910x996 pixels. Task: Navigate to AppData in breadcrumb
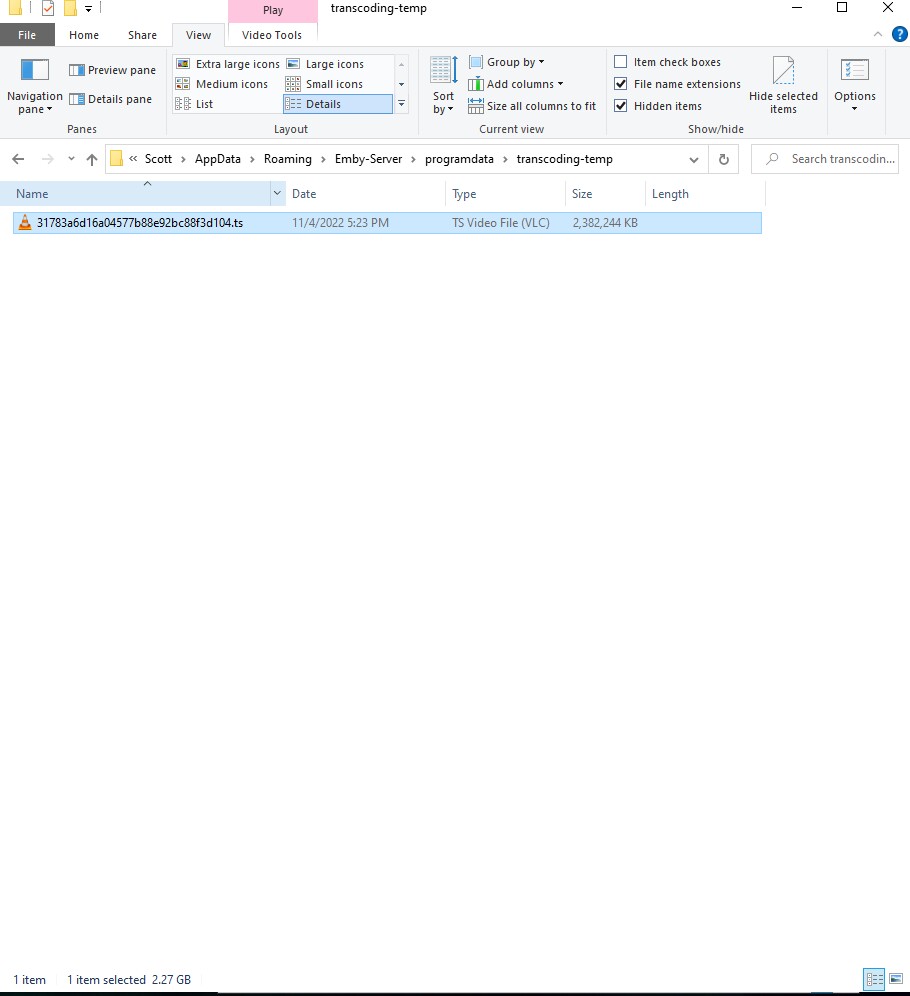pyautogui.click(x=218, y=159)
